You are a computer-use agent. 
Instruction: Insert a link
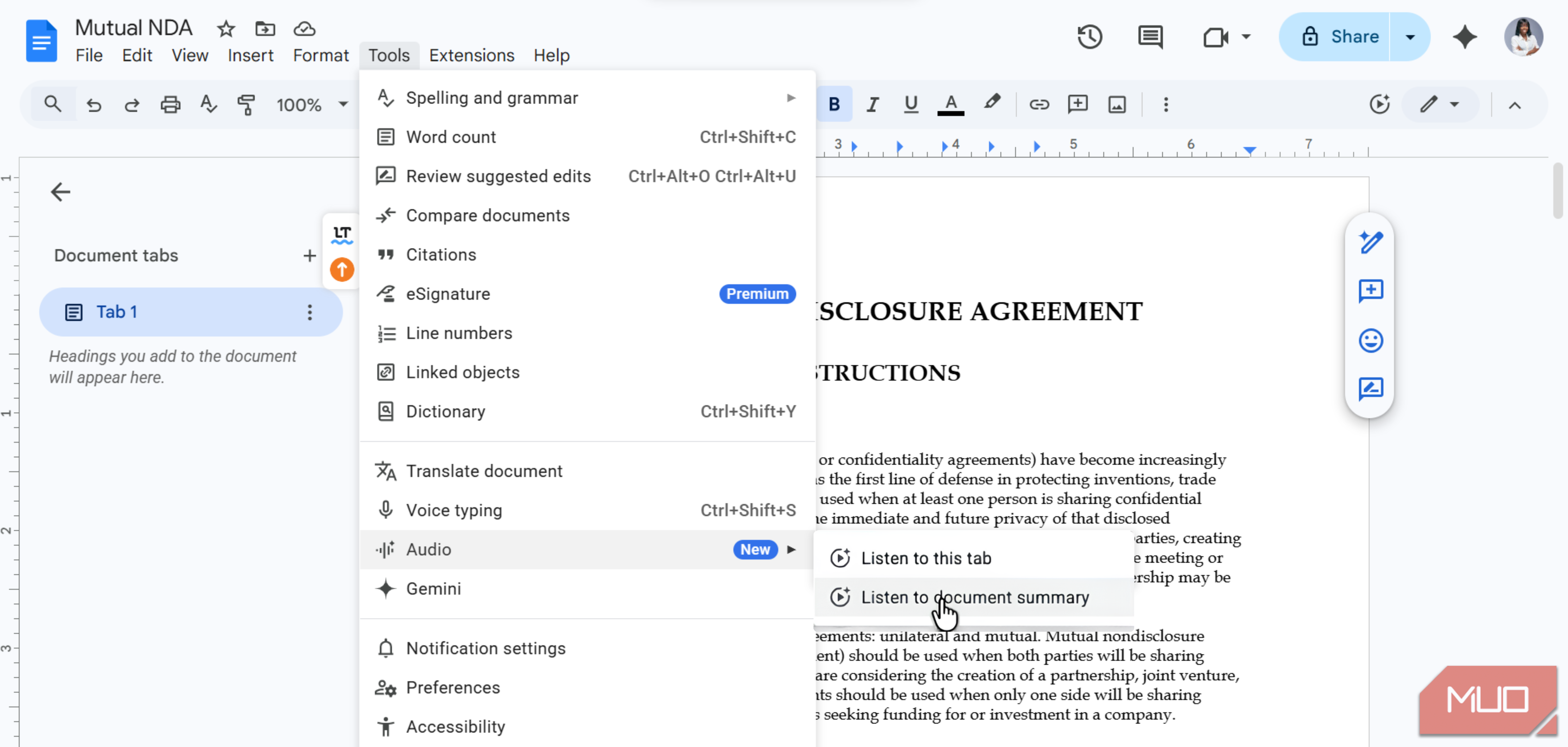click(1039, 104)
